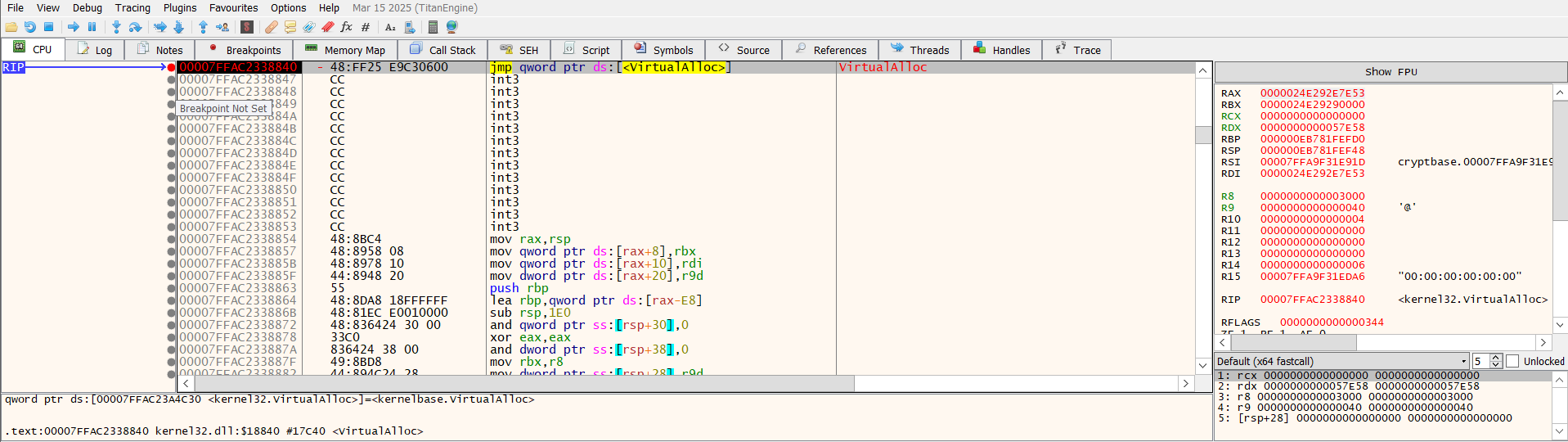The width and height of the screenshot is (1568, 442).
Task: Pause execution of the debuggee
Action: pos(92,27)
